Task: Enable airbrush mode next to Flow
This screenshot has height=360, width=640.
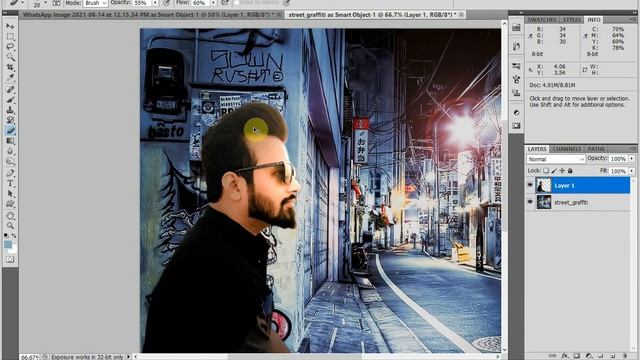Action: 225,3
